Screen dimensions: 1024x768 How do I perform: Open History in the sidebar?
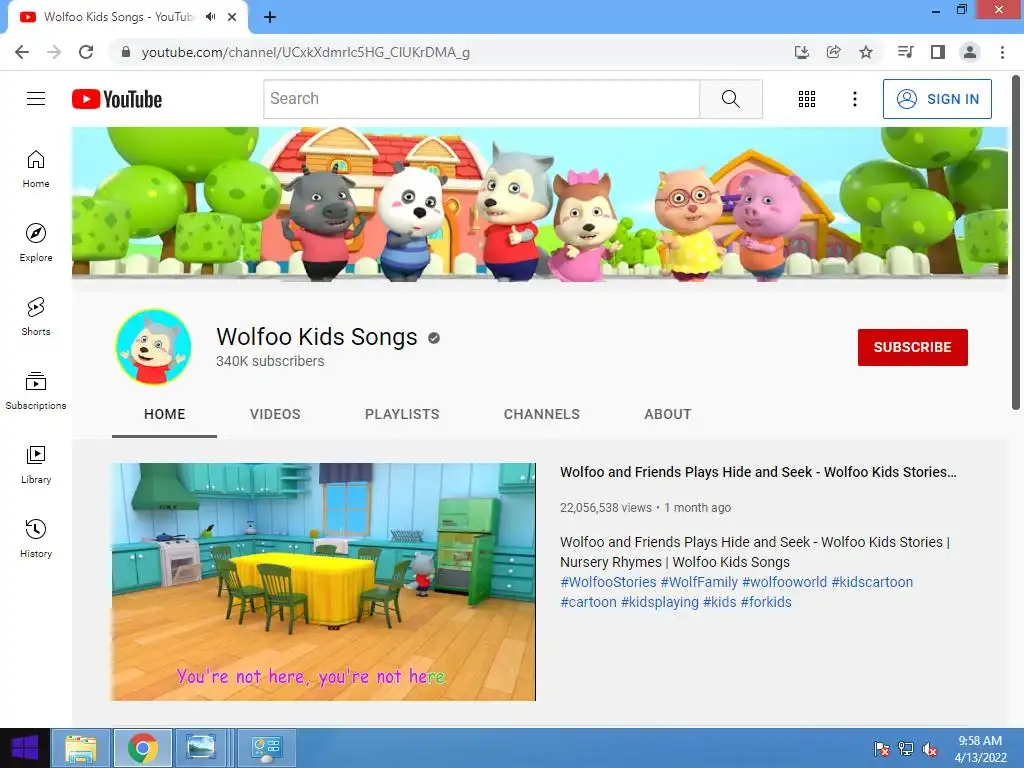(36, 538)
